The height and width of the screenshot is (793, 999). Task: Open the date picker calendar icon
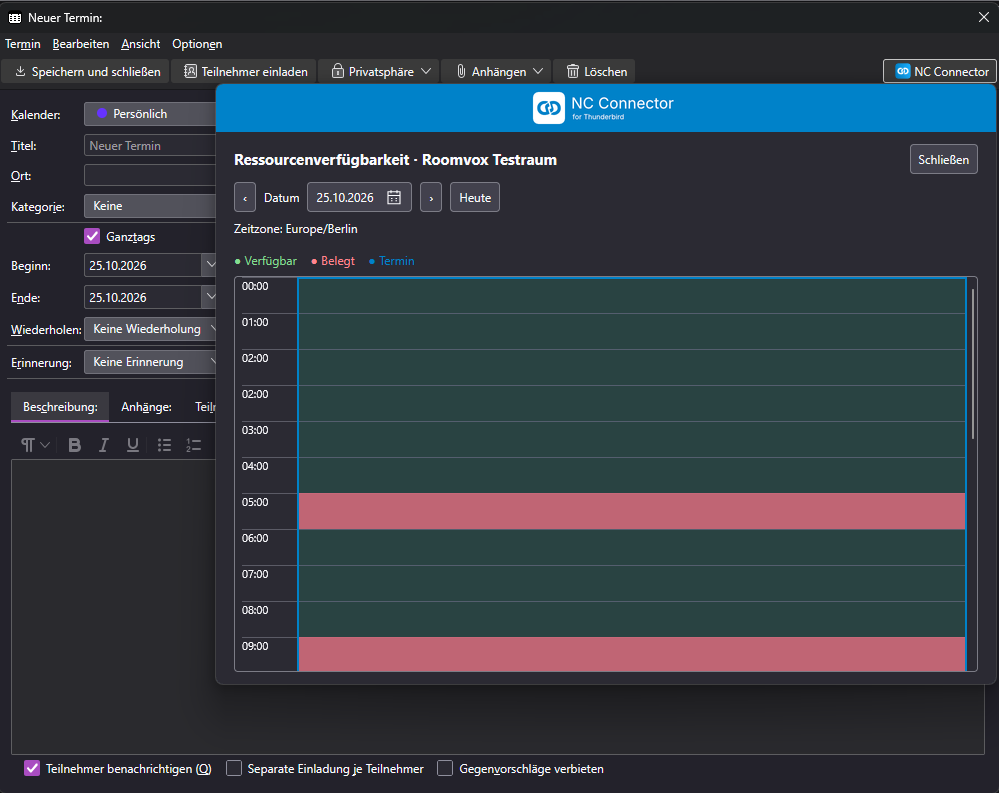pos(394,197)
